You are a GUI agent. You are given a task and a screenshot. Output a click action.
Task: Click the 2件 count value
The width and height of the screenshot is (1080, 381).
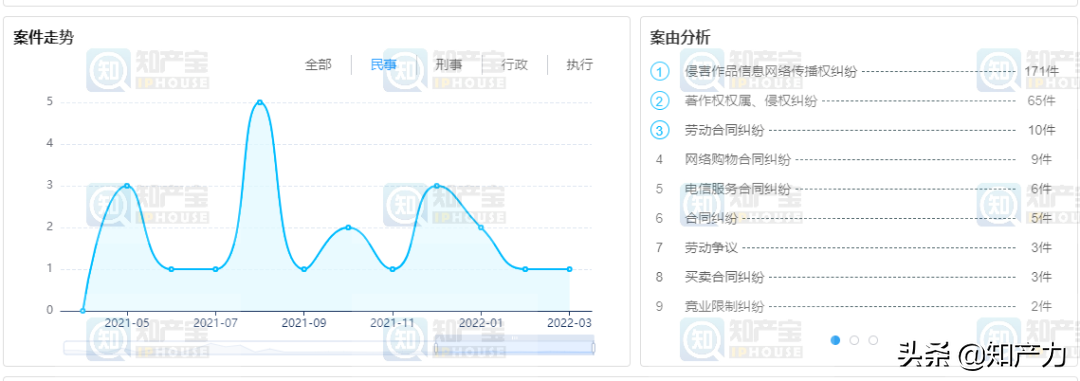pos(1041,307)
